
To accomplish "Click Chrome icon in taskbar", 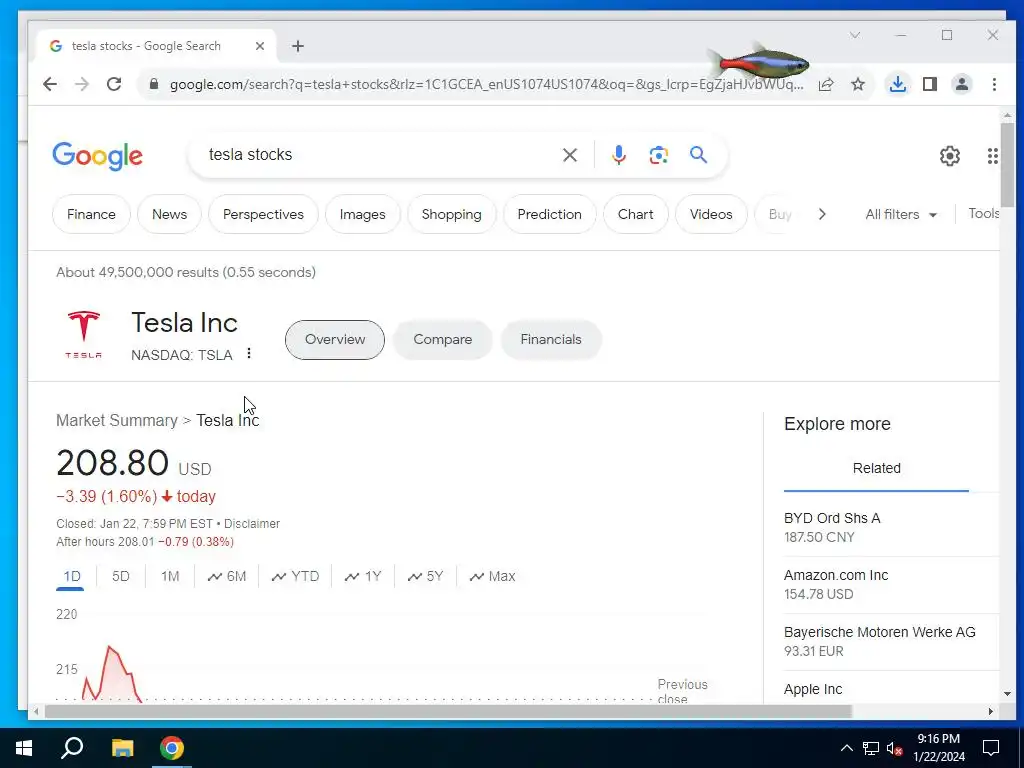I will [172, 748].
